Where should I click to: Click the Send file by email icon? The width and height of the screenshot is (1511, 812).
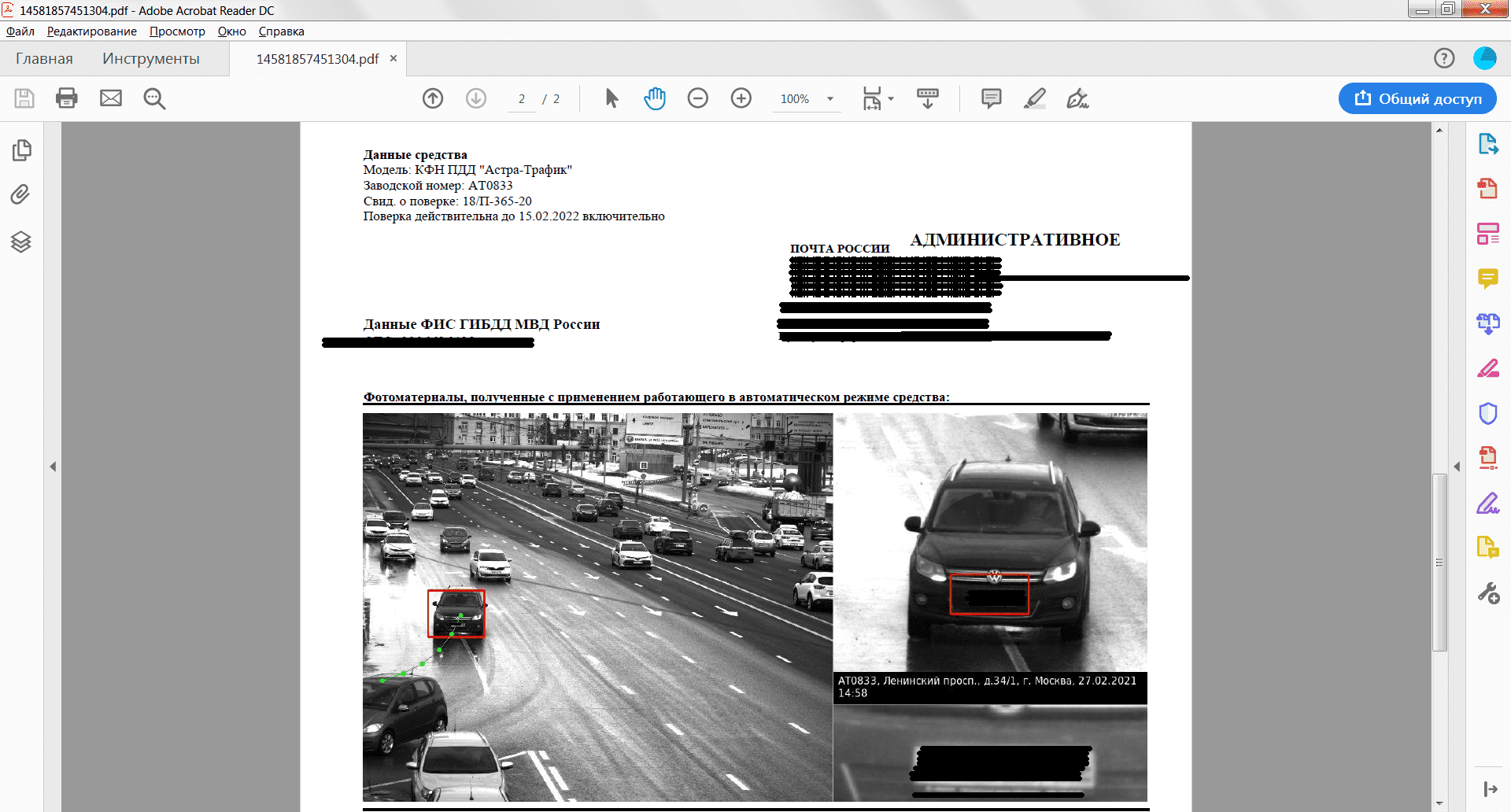tap(111, 98)
